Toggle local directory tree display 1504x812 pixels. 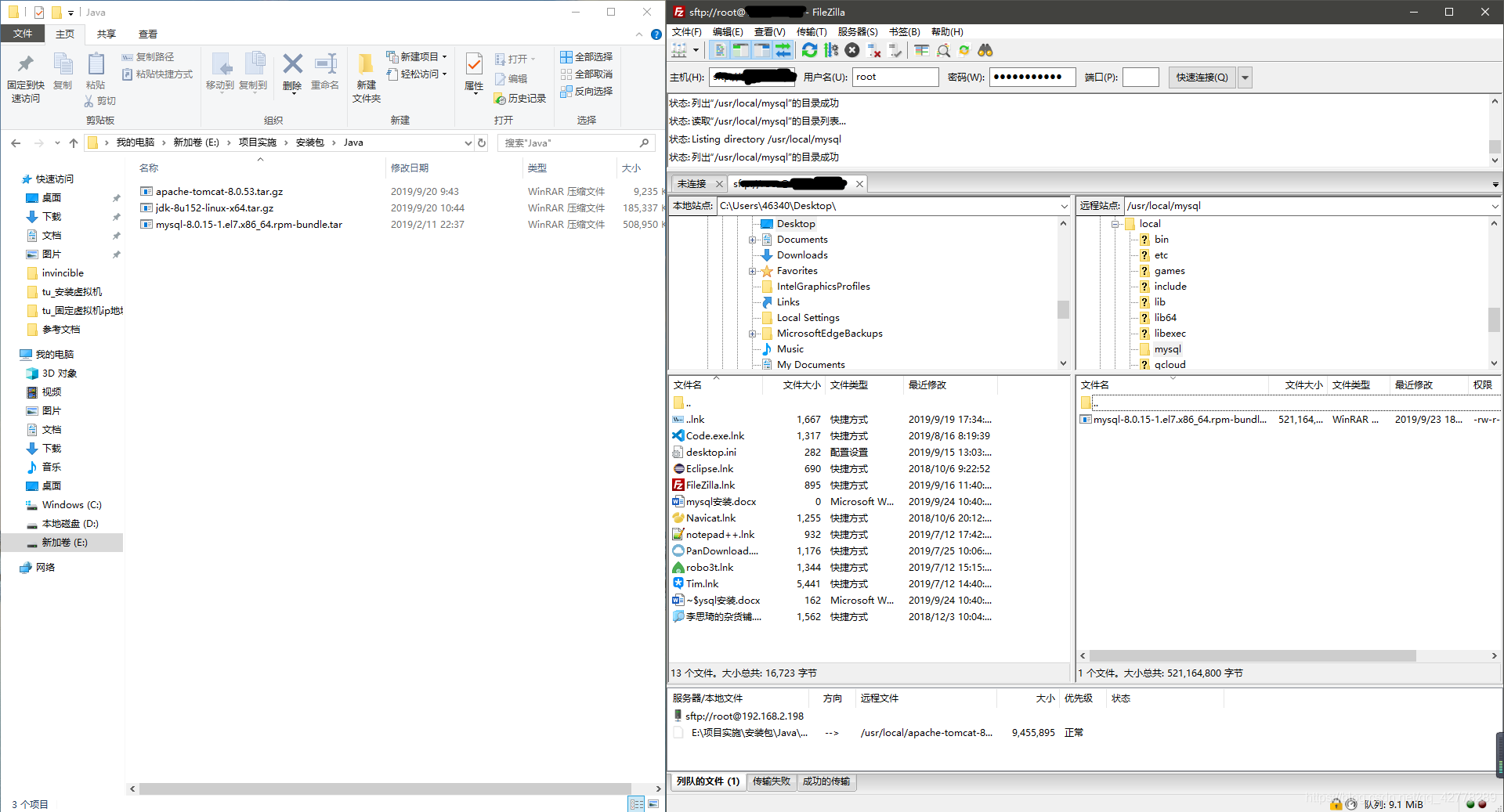point(740,50)
